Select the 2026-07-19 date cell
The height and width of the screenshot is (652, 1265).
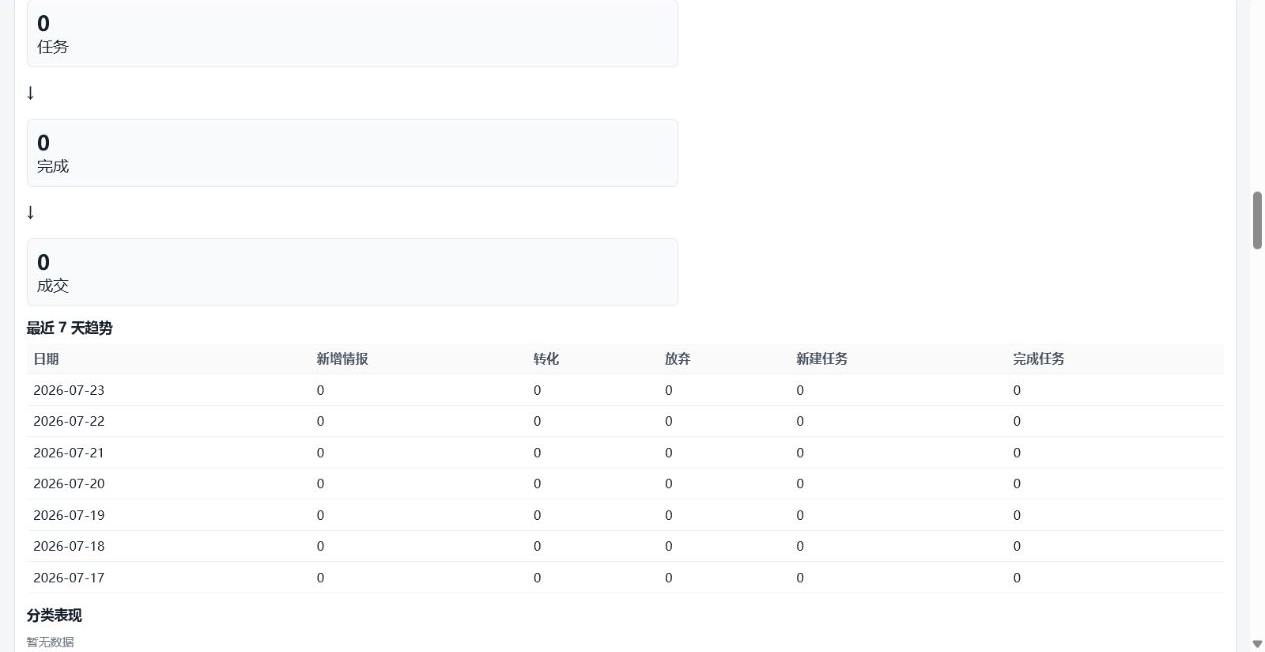[69, 515]
